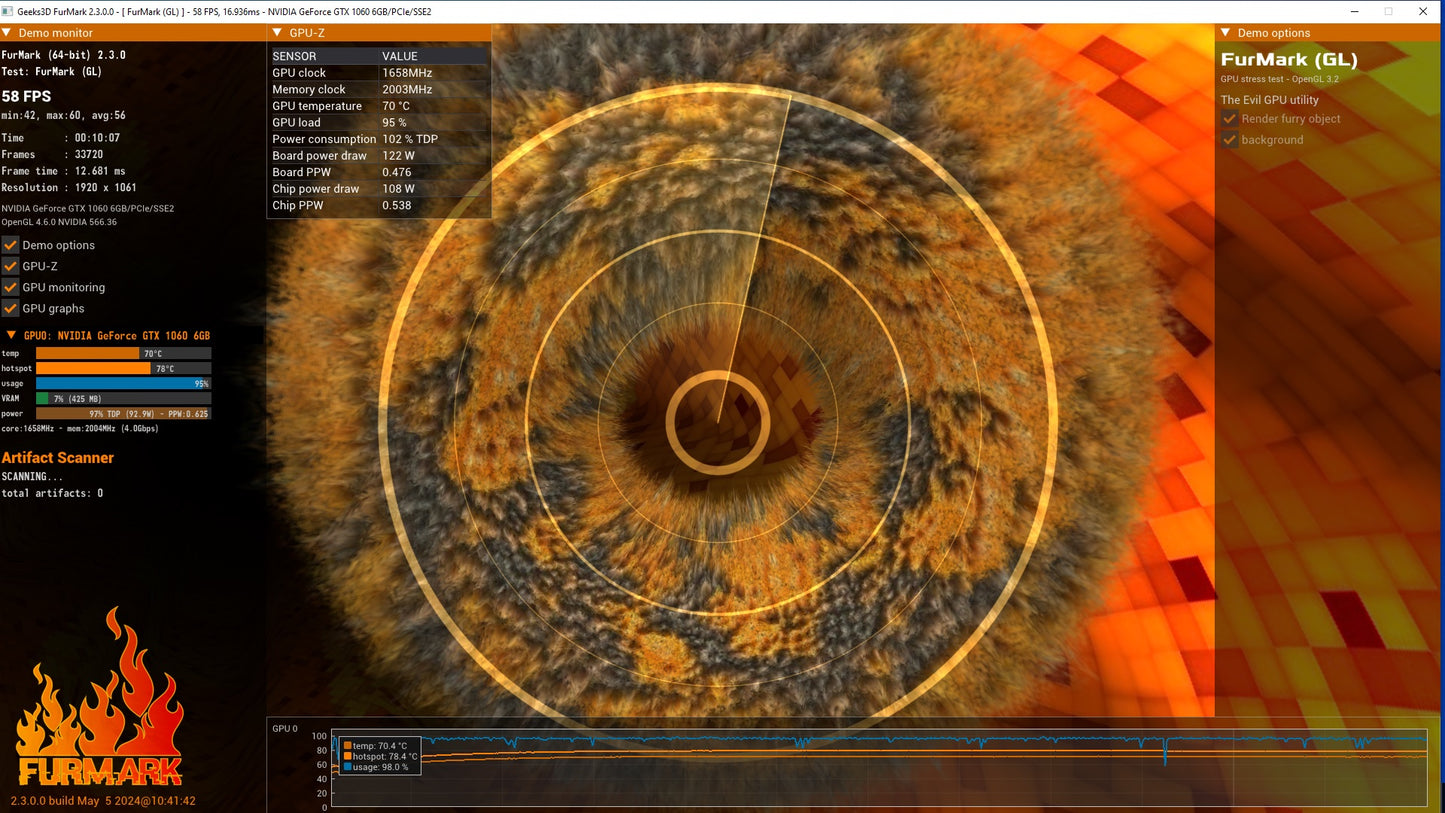
Task: Click the FurMark flame logo
Action: click(100, 697)
